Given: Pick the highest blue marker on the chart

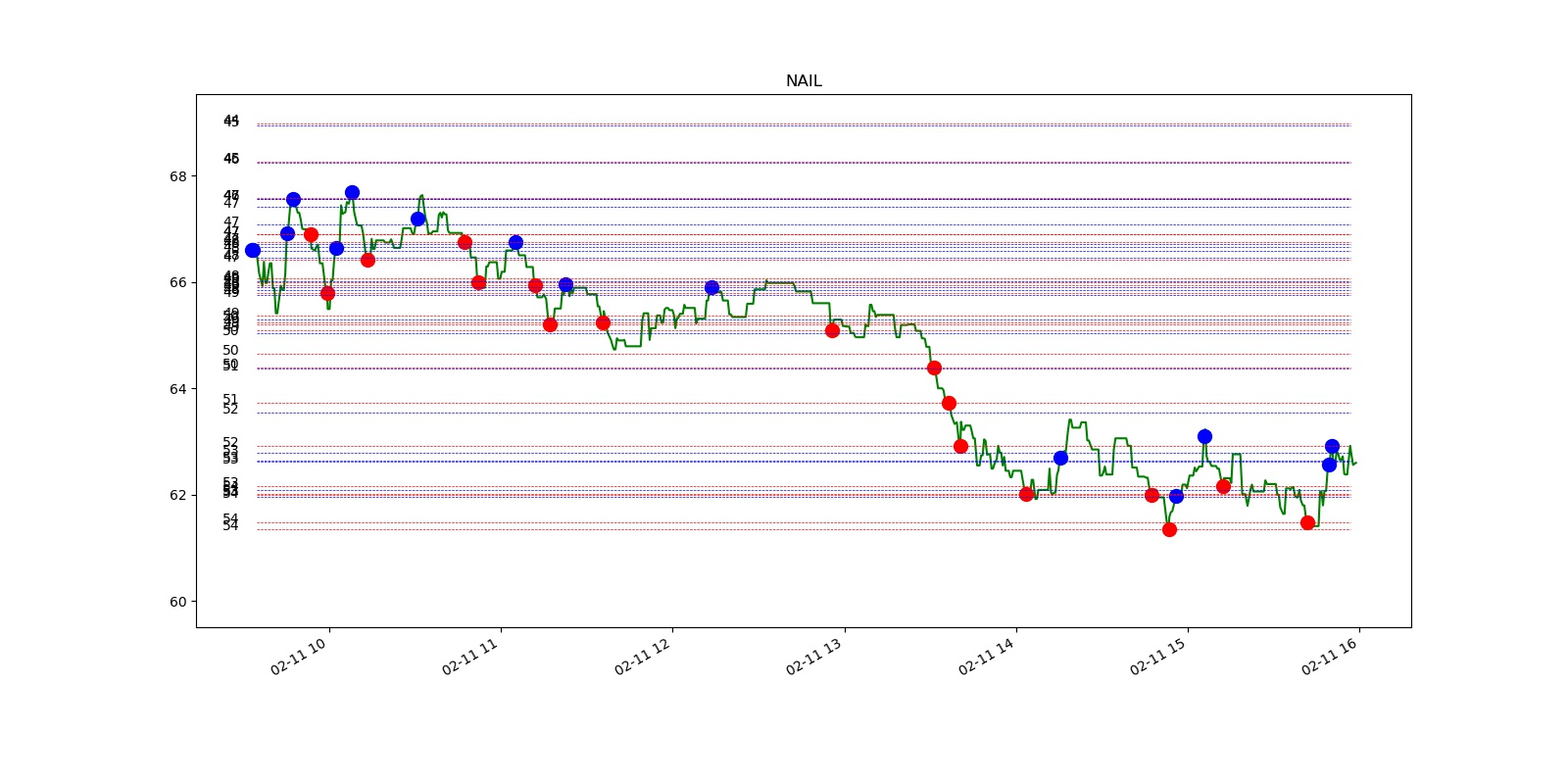Looking at the screenshot, I should point(352,192).
